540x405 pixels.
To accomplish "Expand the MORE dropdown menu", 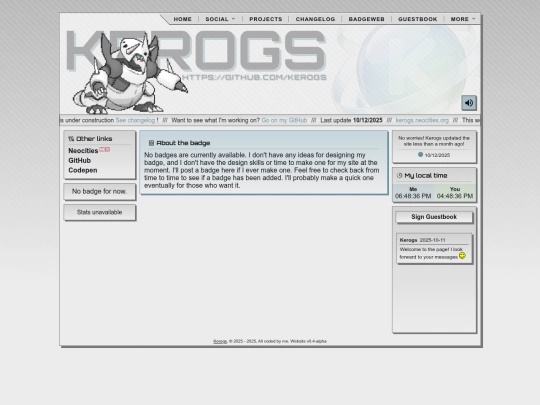I will [x=463, y=19].
